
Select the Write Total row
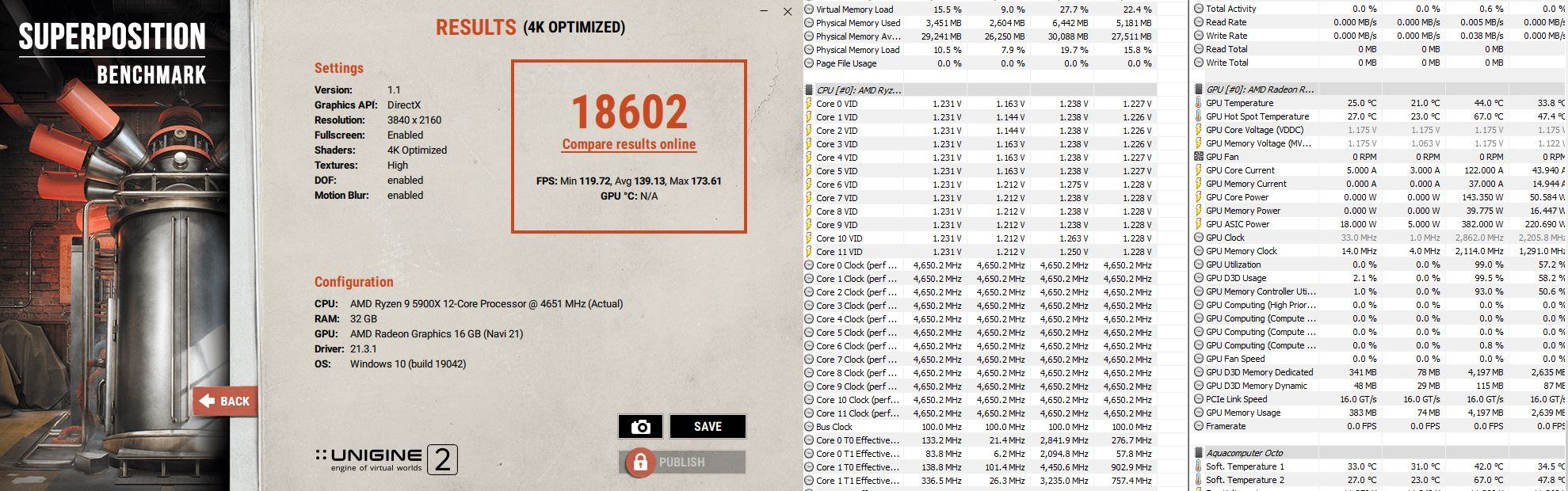click(x=1379, y=63)
